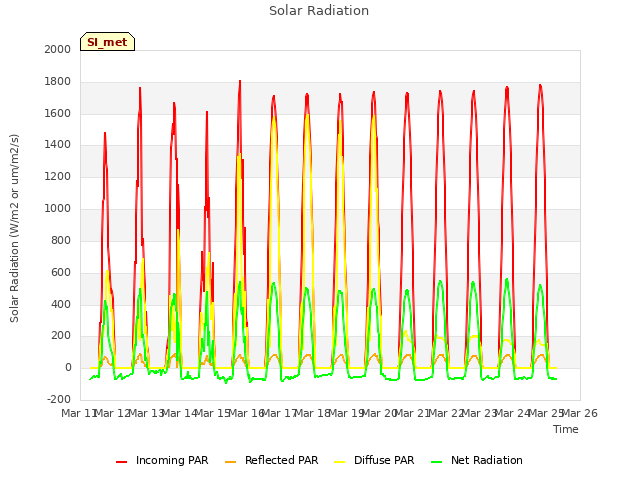
Task: Select the Diffuse PAR legend label
Action: coord(384,460)
